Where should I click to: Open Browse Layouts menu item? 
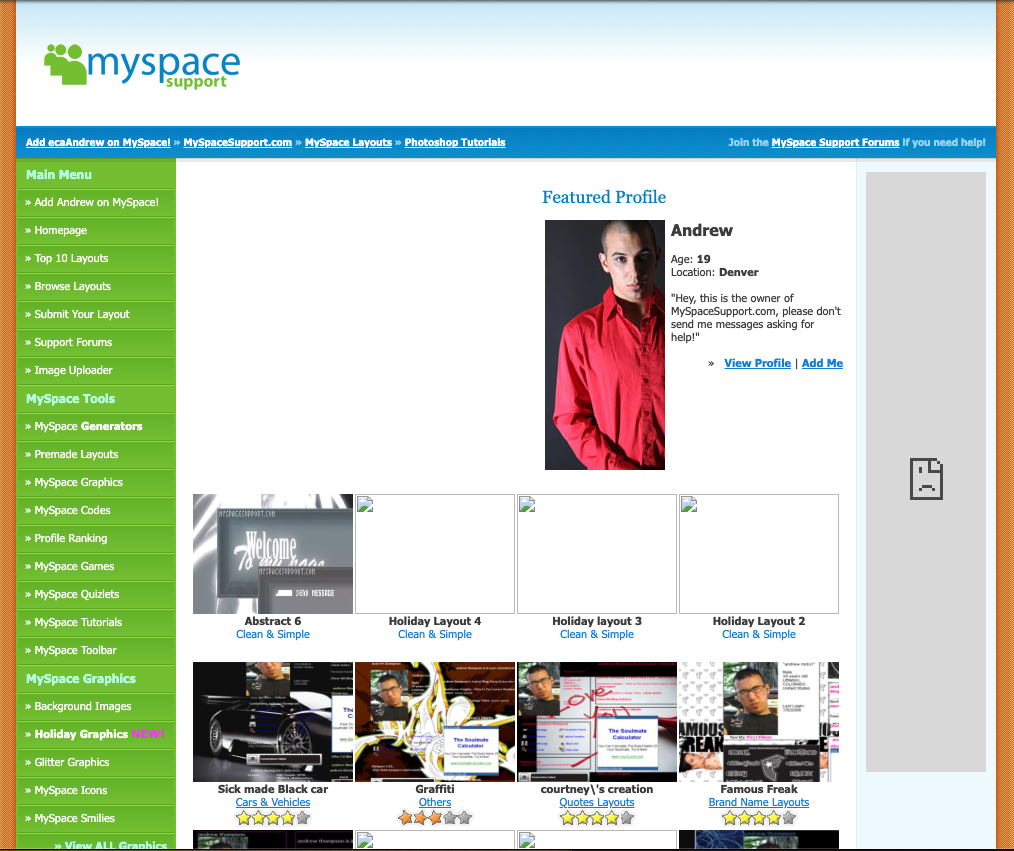click(96, 286)
